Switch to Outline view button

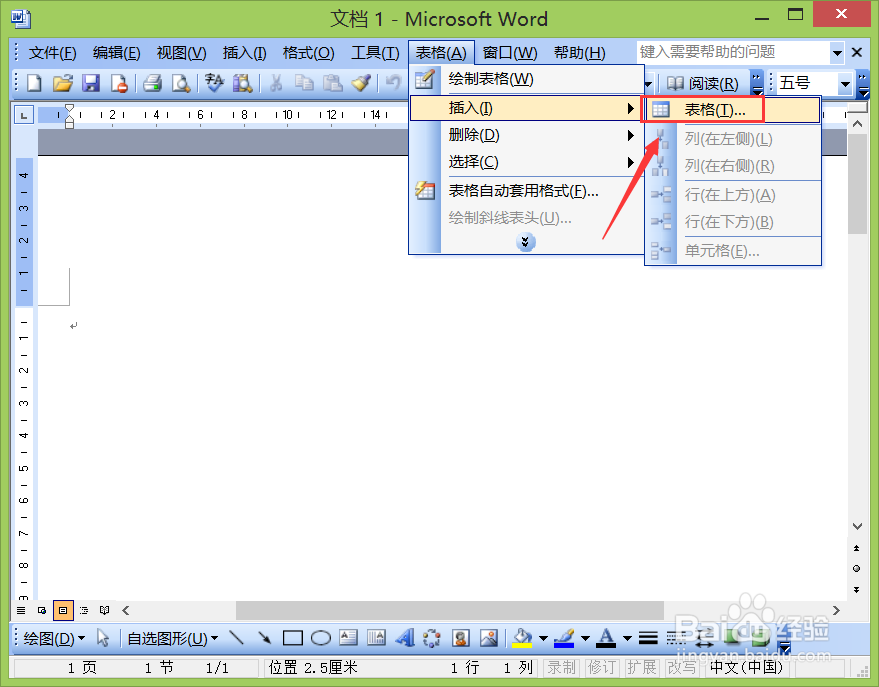pos(84,610)
